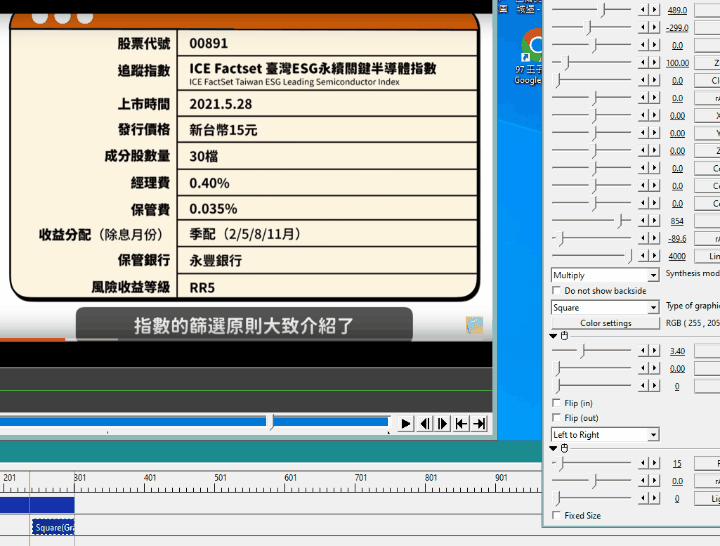
Task: Increase the -299.0 value with right arrow
Action: point(655,28)
